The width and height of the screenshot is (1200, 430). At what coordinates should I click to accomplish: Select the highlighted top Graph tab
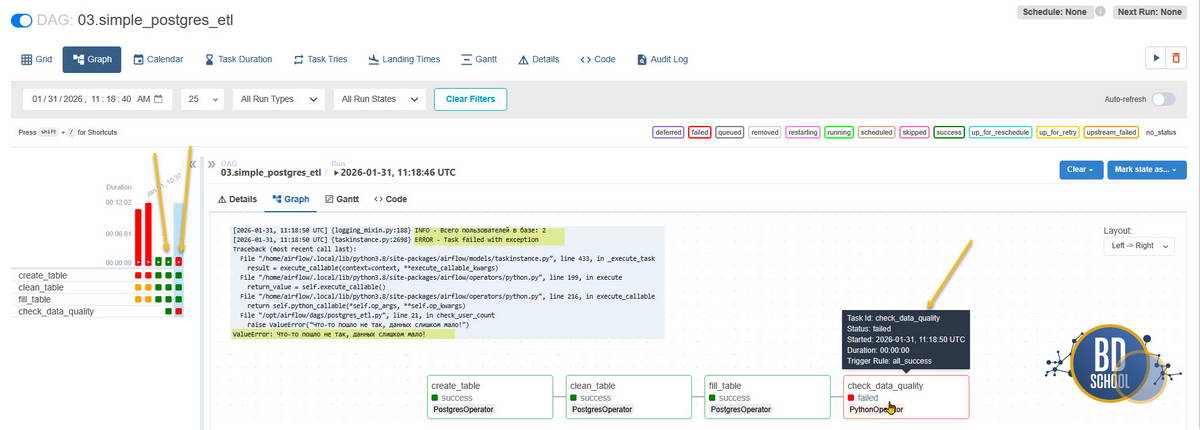point(92,59)
